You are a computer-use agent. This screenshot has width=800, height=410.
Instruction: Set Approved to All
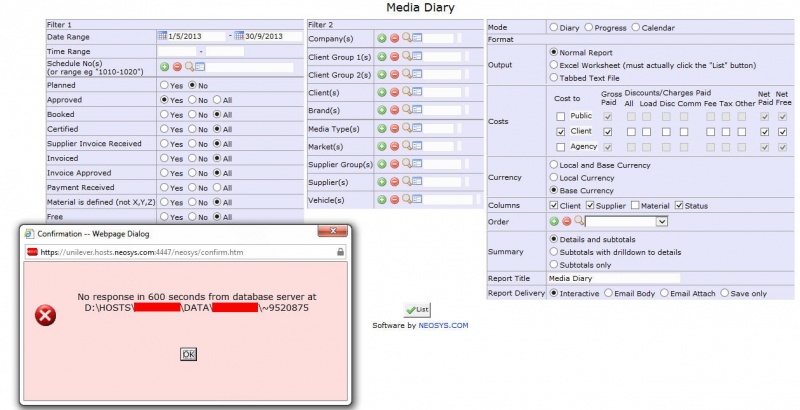point(217,100)
